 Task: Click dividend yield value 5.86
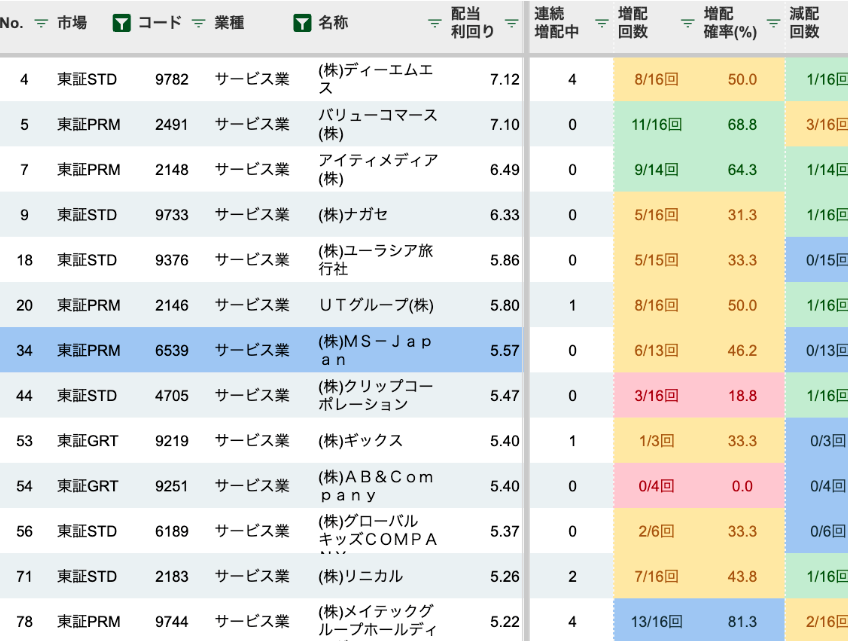point(505,260)
